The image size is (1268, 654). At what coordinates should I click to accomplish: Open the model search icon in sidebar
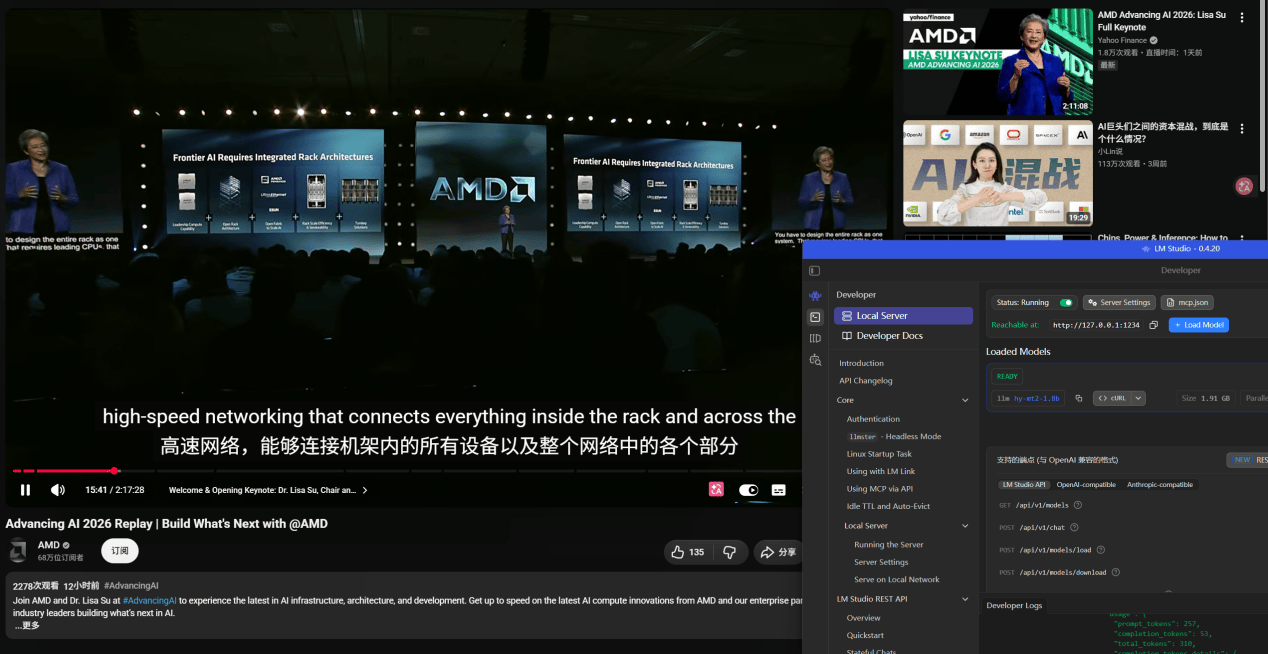point(815,360)
